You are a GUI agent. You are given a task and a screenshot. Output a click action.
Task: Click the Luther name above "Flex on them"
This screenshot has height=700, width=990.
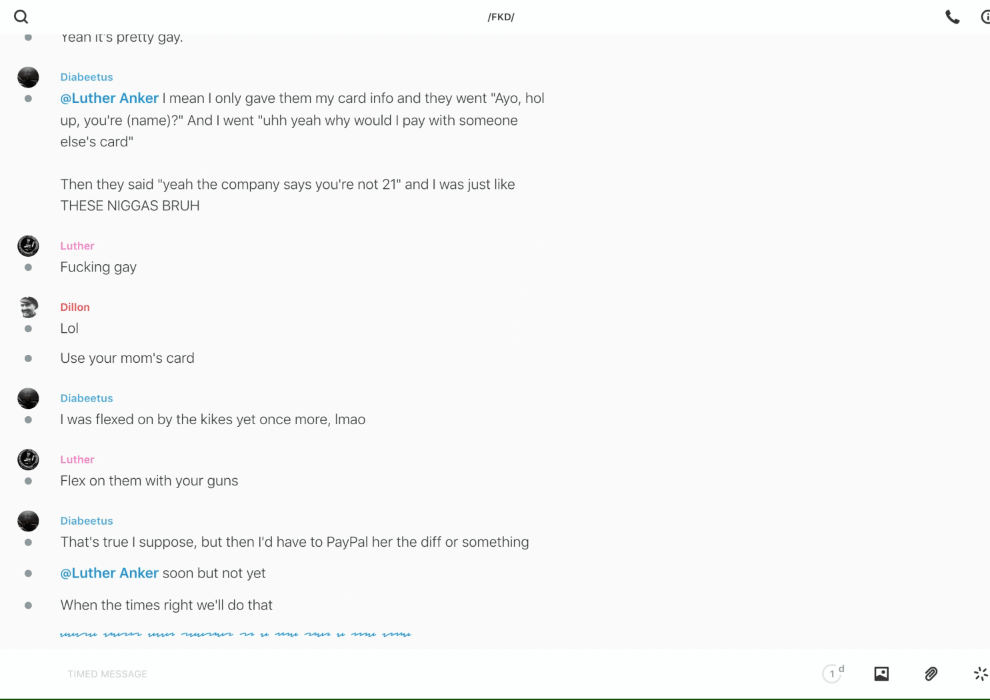[77, 460]
